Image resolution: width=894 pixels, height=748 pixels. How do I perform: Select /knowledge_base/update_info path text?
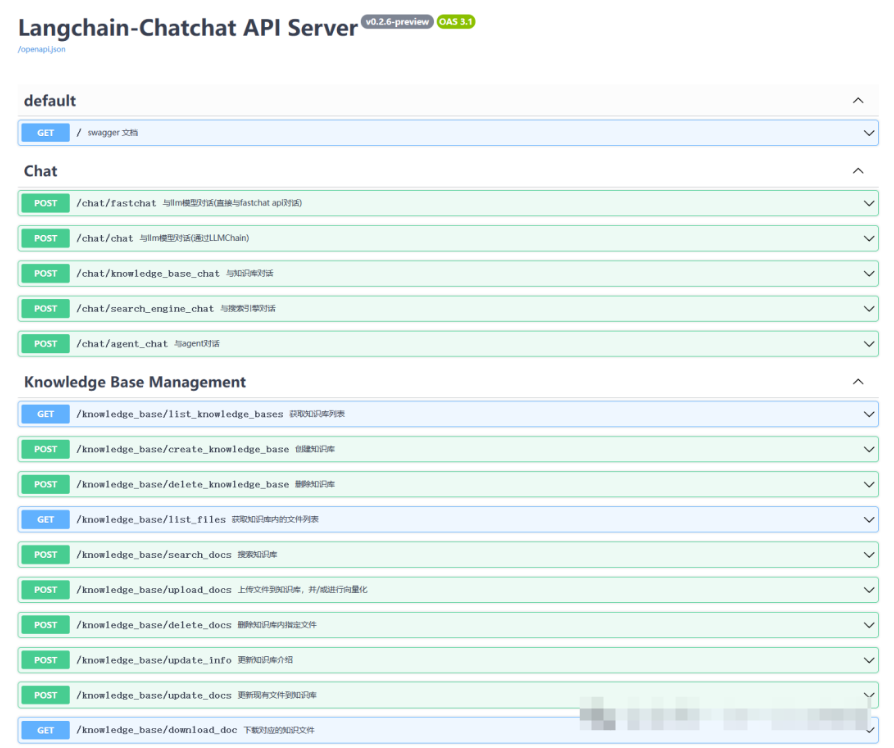154,660
